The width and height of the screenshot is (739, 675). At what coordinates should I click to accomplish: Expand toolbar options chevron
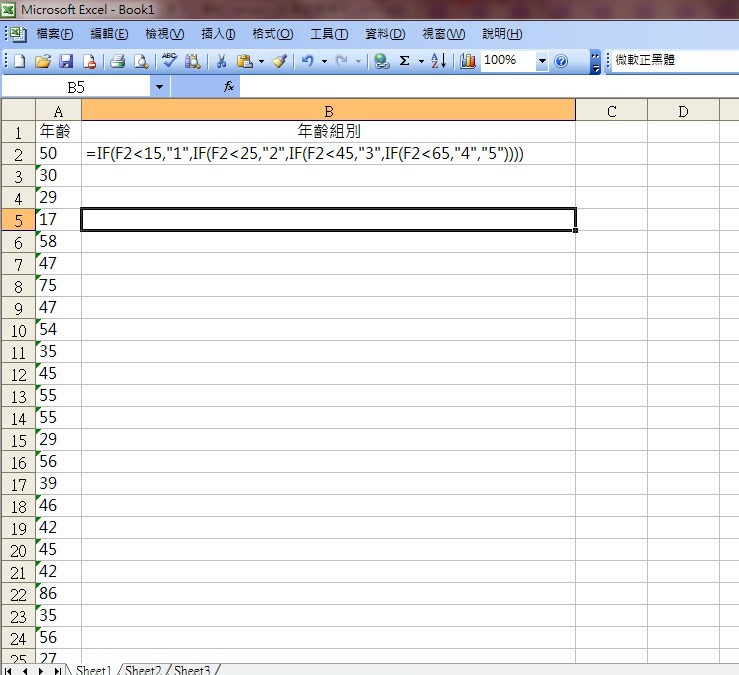(595, 61)
